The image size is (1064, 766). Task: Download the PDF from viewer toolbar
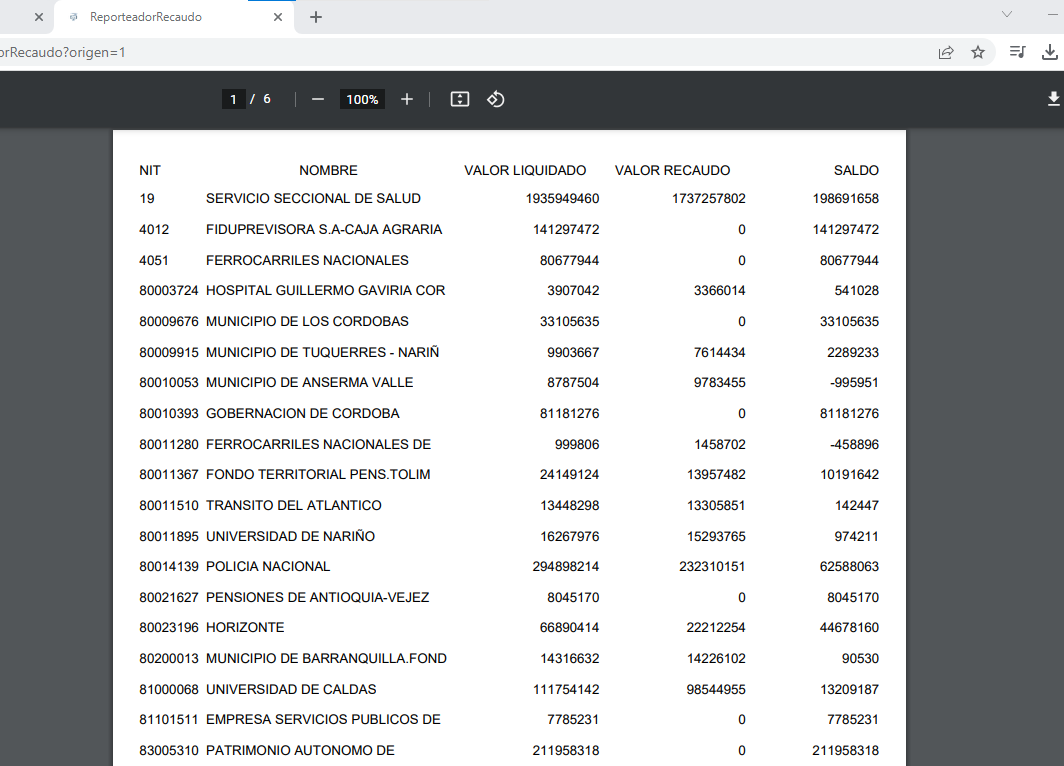pos(1053,99)
